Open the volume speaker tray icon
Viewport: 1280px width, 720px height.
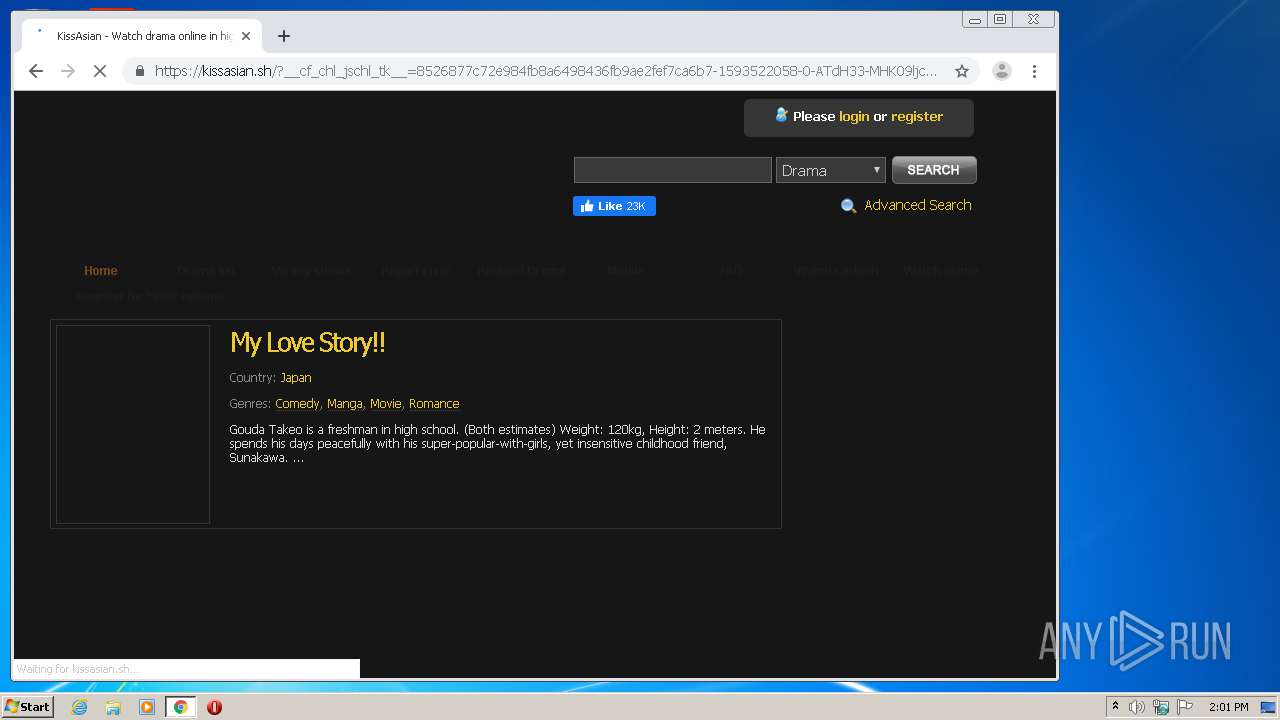(1137, 707)
